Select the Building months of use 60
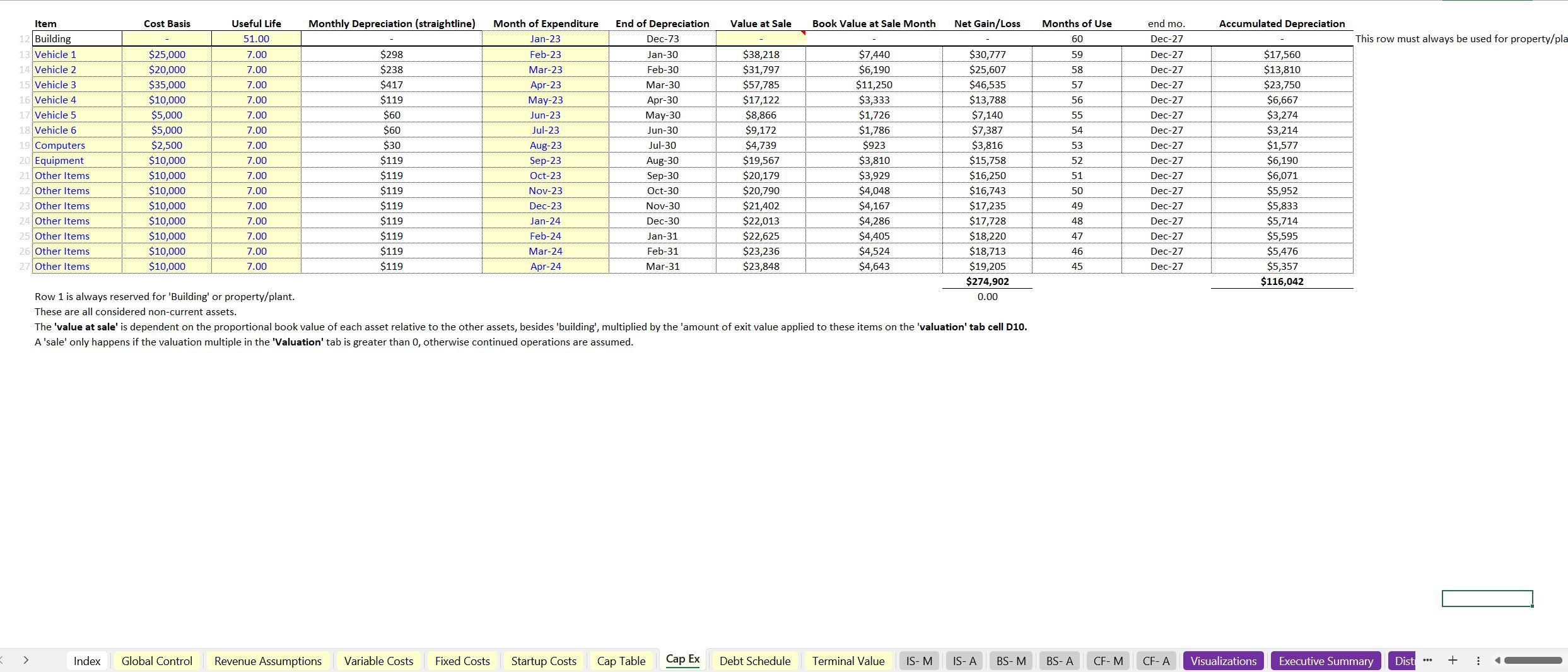The height and width of the screenshot is (672, 1568). (x=1077, y=38)
